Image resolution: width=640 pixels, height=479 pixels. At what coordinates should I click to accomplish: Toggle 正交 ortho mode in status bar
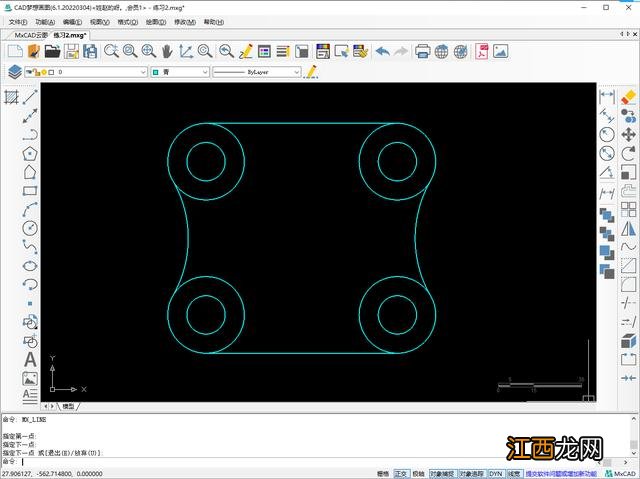[x=401, y=473]
